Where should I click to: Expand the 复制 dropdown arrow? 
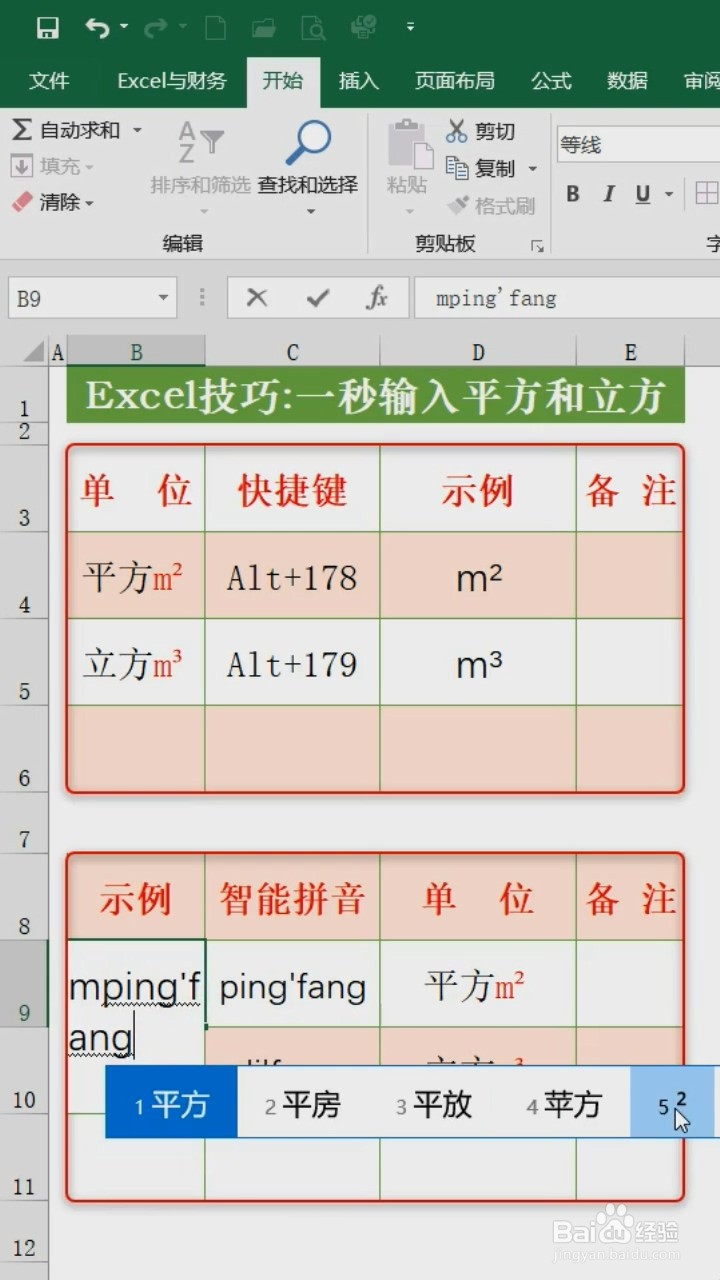tap(532, 168)
